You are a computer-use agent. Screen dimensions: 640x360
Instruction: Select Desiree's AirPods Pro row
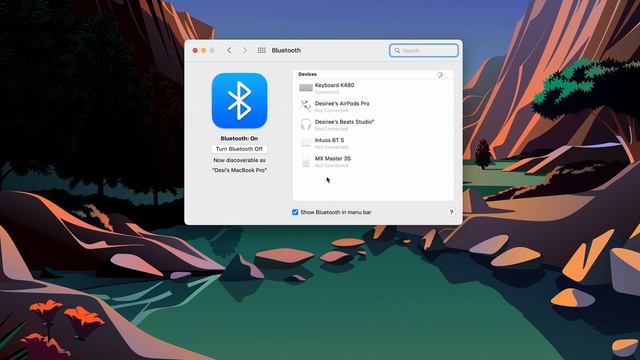[x=373, y=107]
